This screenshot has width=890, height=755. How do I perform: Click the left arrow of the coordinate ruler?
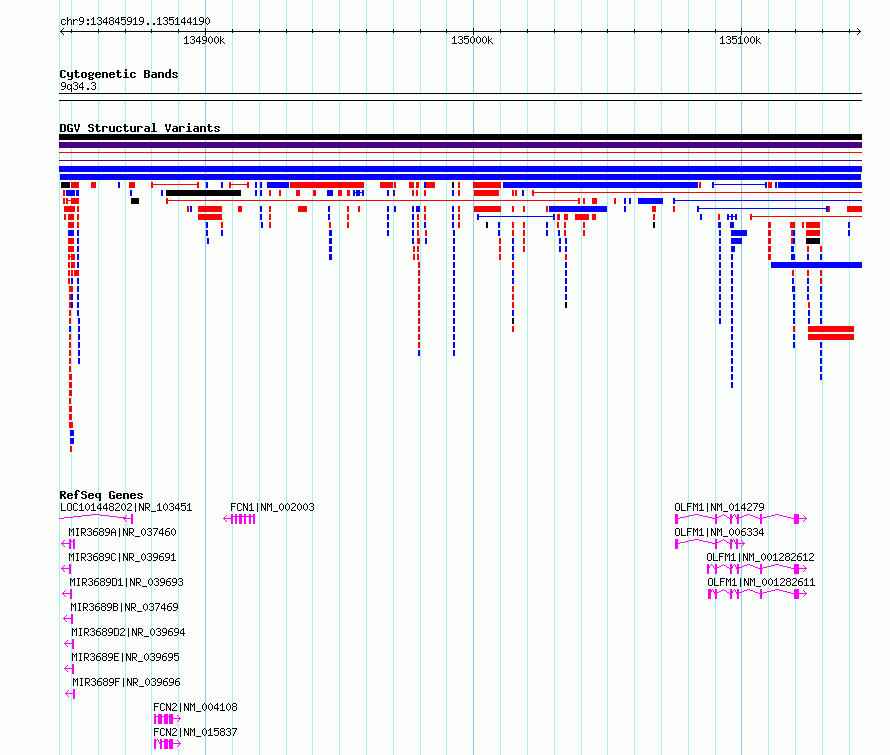point(62,31)
